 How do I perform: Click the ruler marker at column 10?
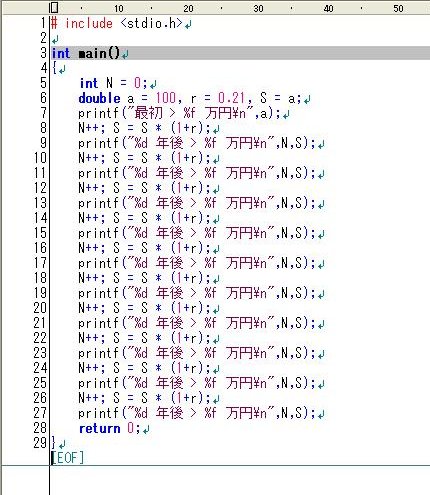(119, 8)
